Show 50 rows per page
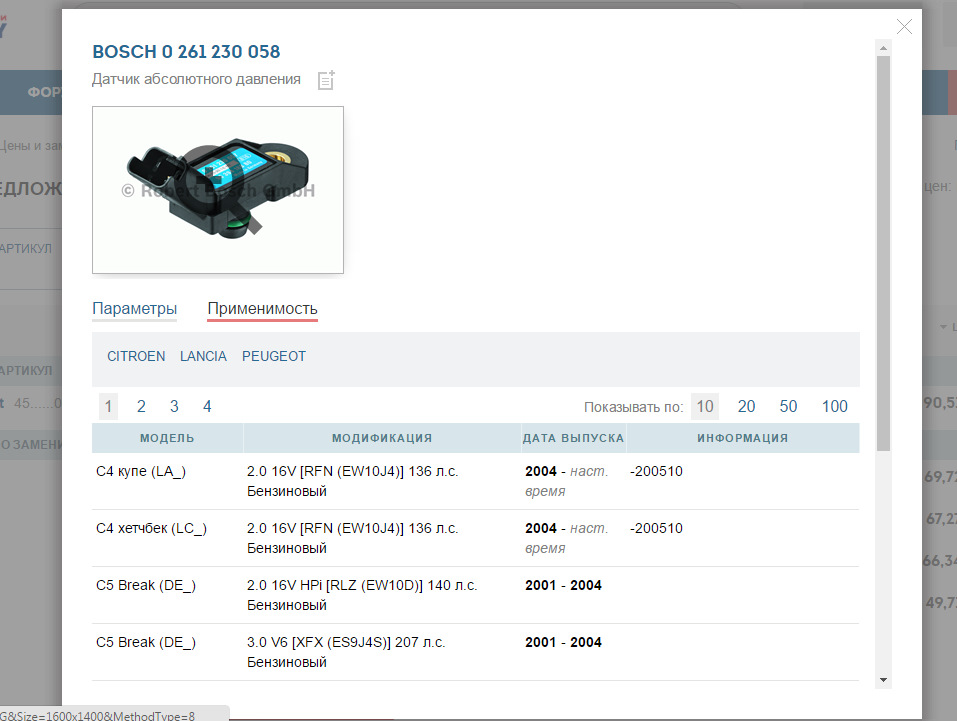 click(788, 407)
